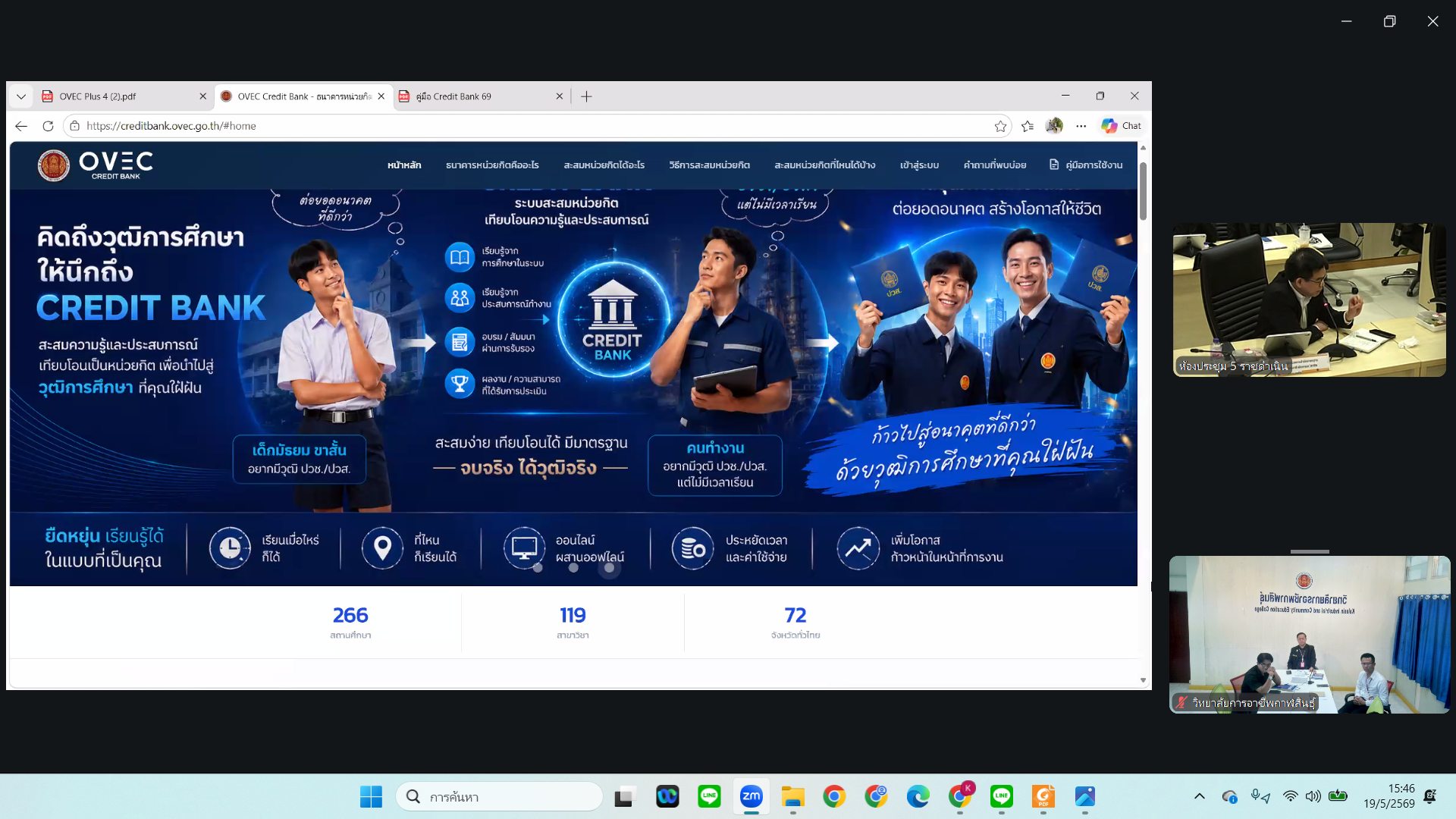
Task: Click the 119 สาขาวิชา statistic
Action: (573, 622)
